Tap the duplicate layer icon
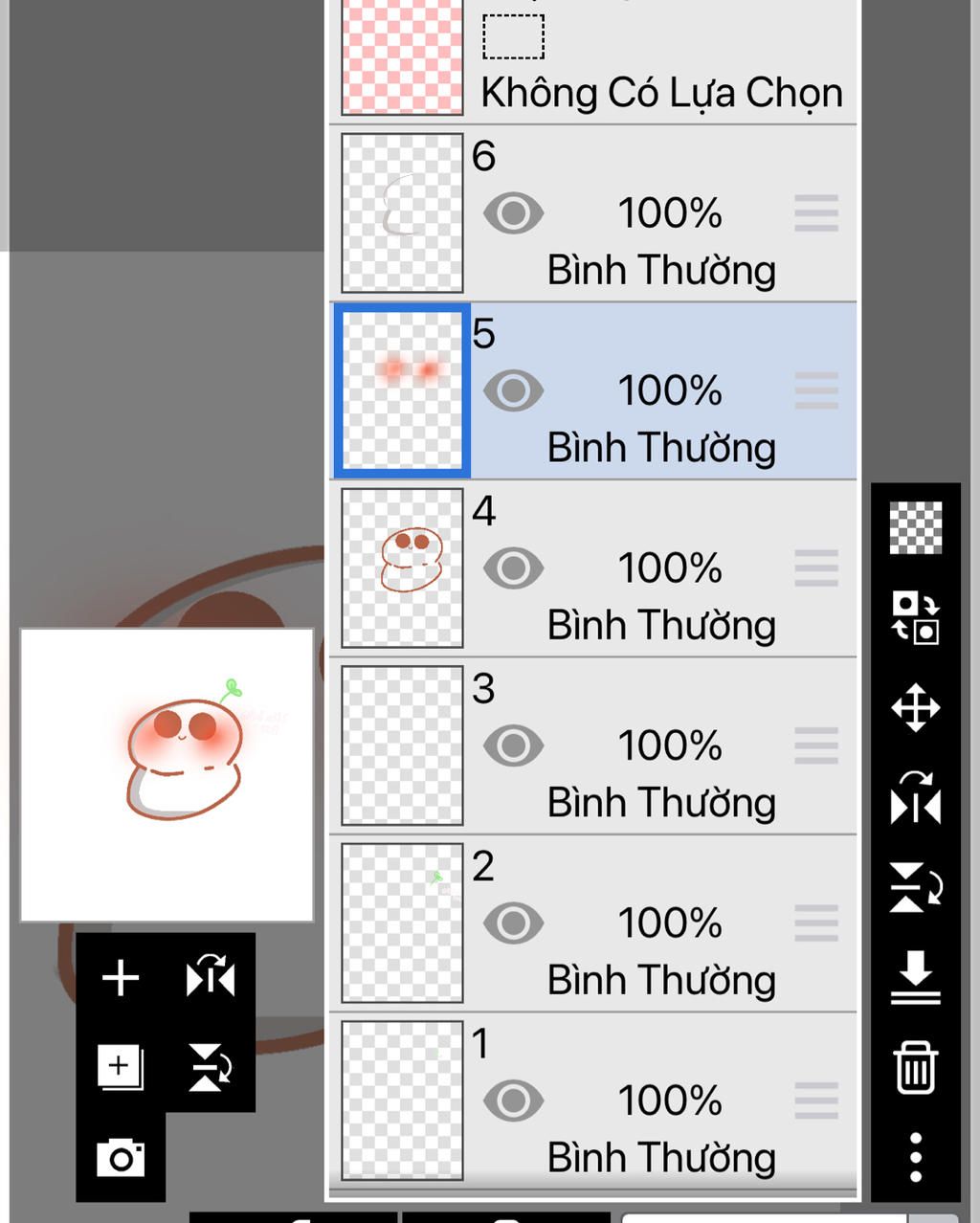 pos(121,1067)
